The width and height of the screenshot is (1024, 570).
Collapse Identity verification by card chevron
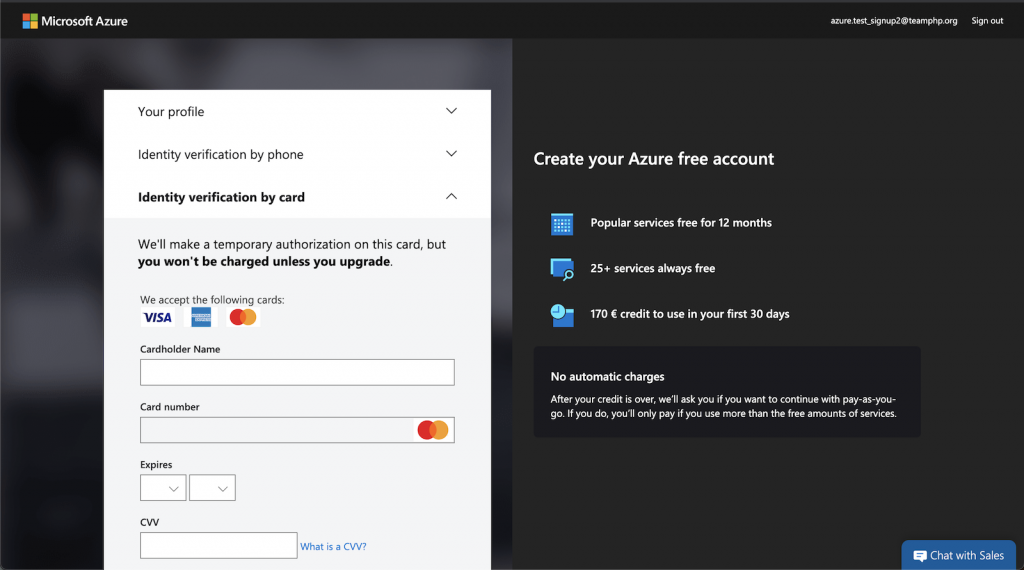coord(451,197)
